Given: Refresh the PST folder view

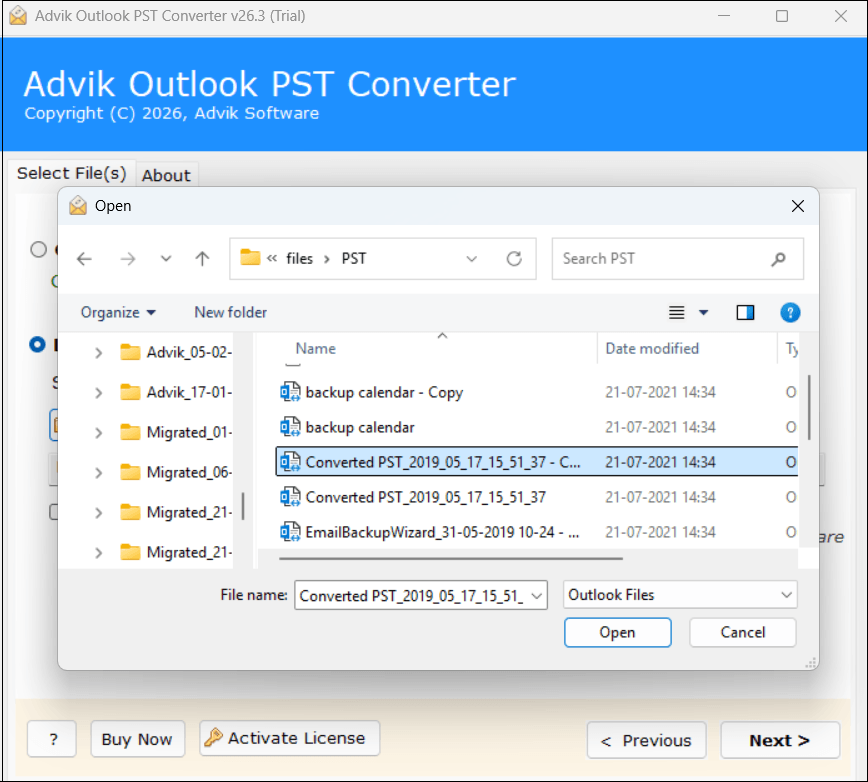Looking at the screenshot, I should (x=514, y=258).
